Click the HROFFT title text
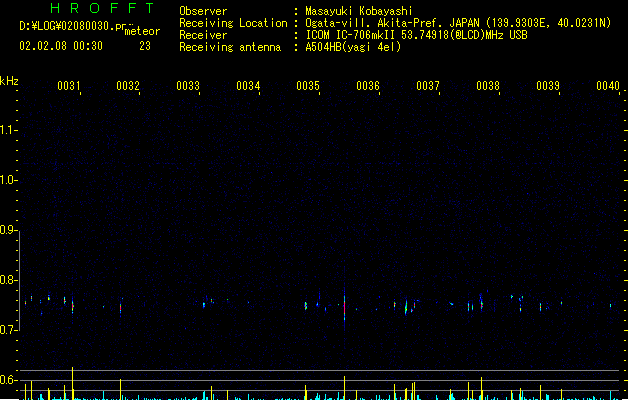Screen dimensions: 629x400 tap(102, 8)
